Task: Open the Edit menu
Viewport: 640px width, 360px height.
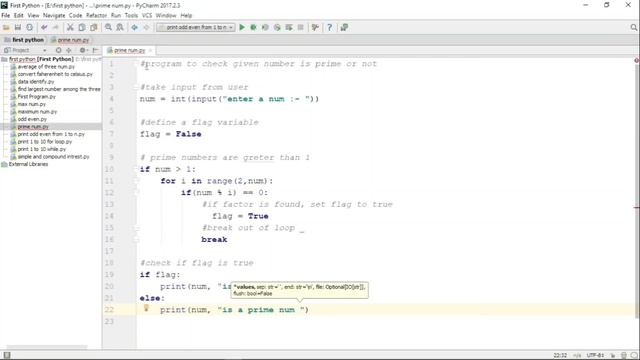Action: point(19,16)
